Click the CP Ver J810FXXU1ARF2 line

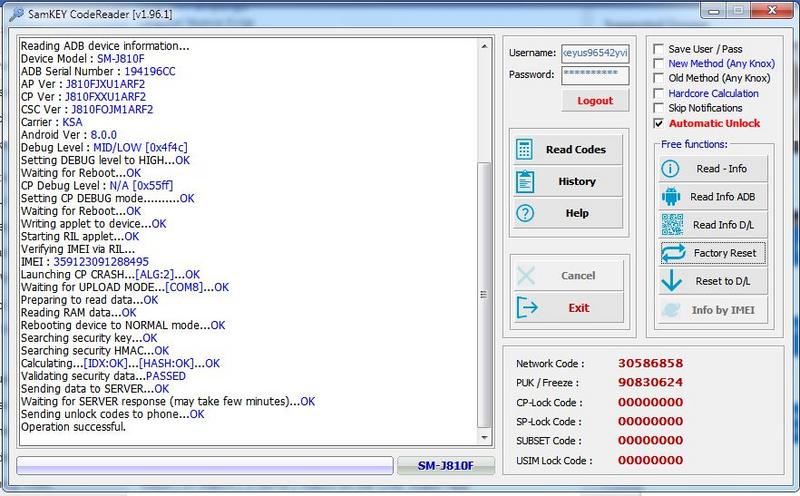(83, 97)
